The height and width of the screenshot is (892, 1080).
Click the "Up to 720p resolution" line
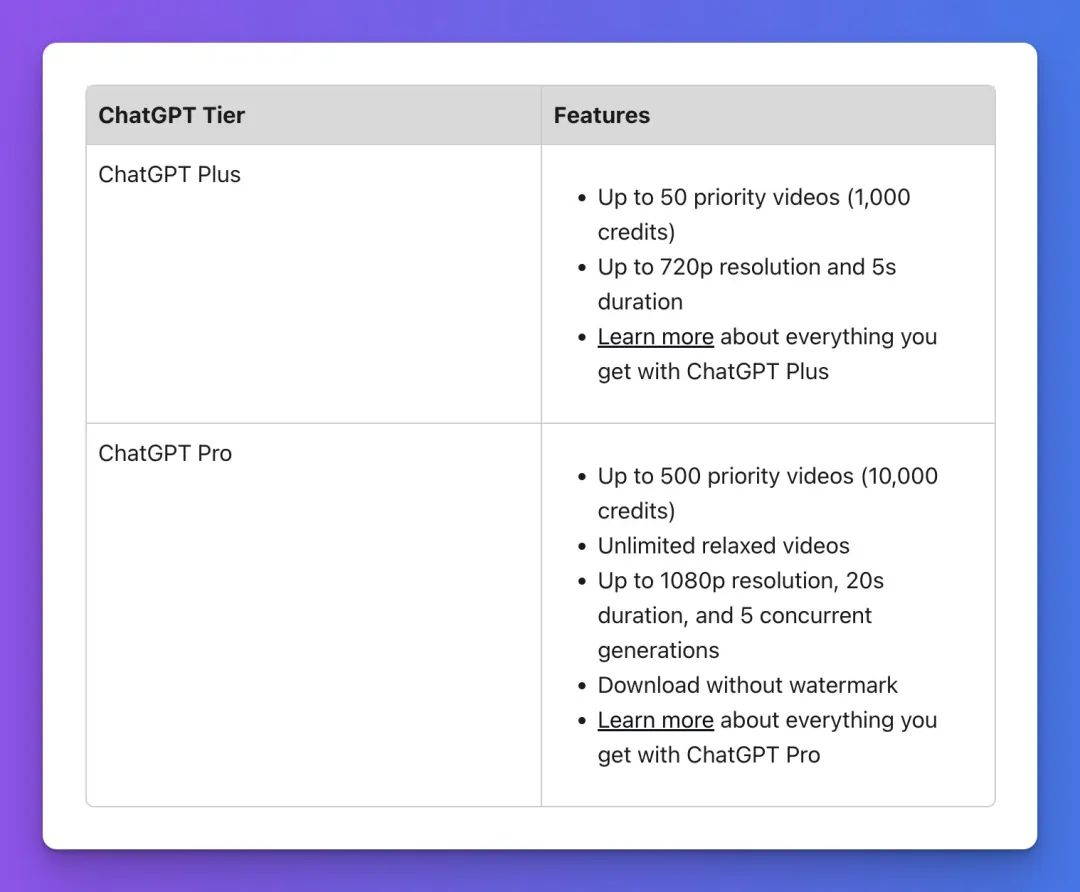pos(746,267)
